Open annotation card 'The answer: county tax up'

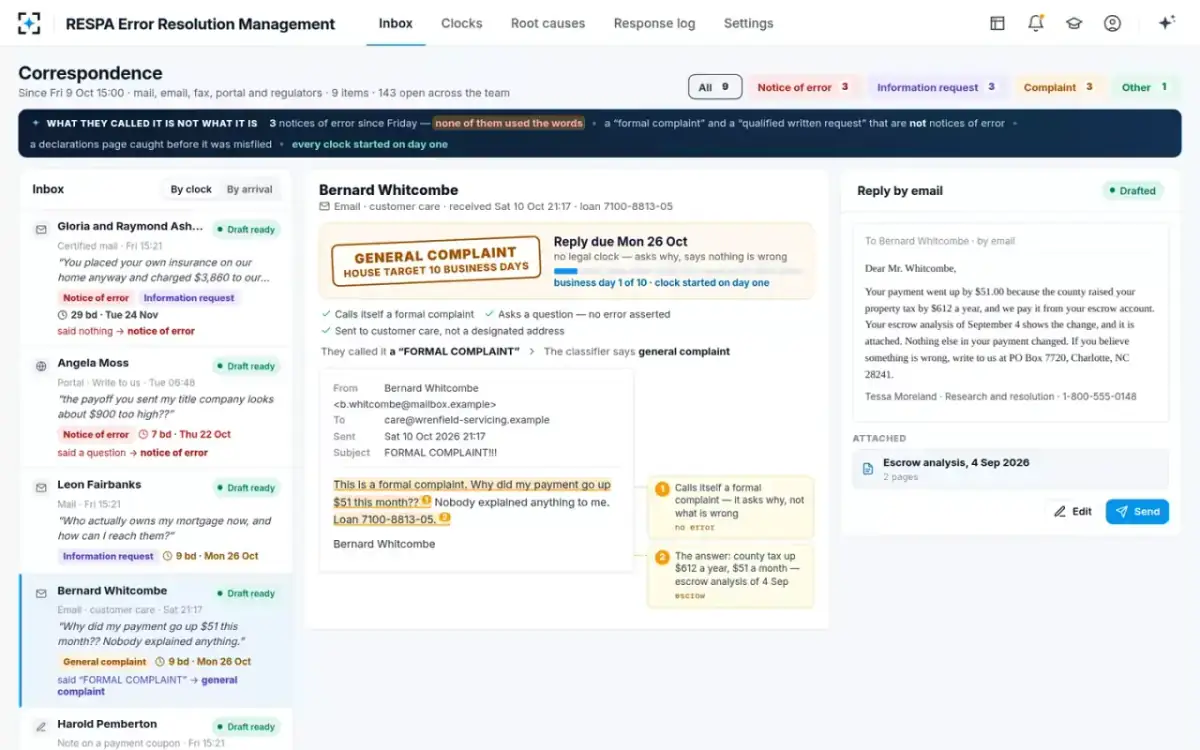pyautogui.click(x=730, y=575)
